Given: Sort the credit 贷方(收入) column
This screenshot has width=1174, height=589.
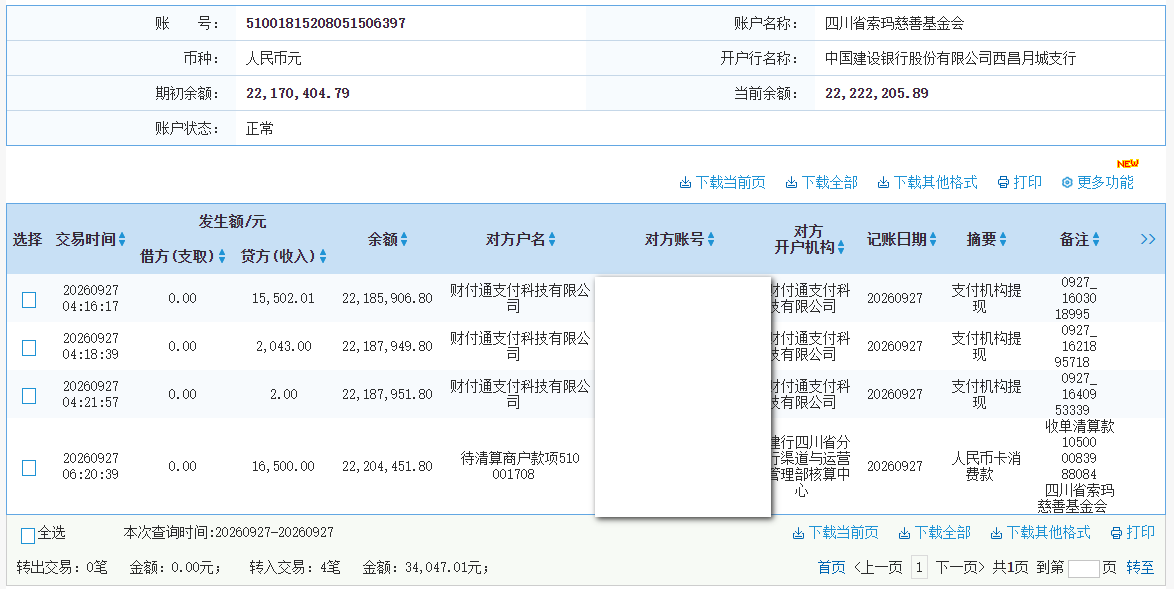Looking at the screenshot, I should [323, 257].
